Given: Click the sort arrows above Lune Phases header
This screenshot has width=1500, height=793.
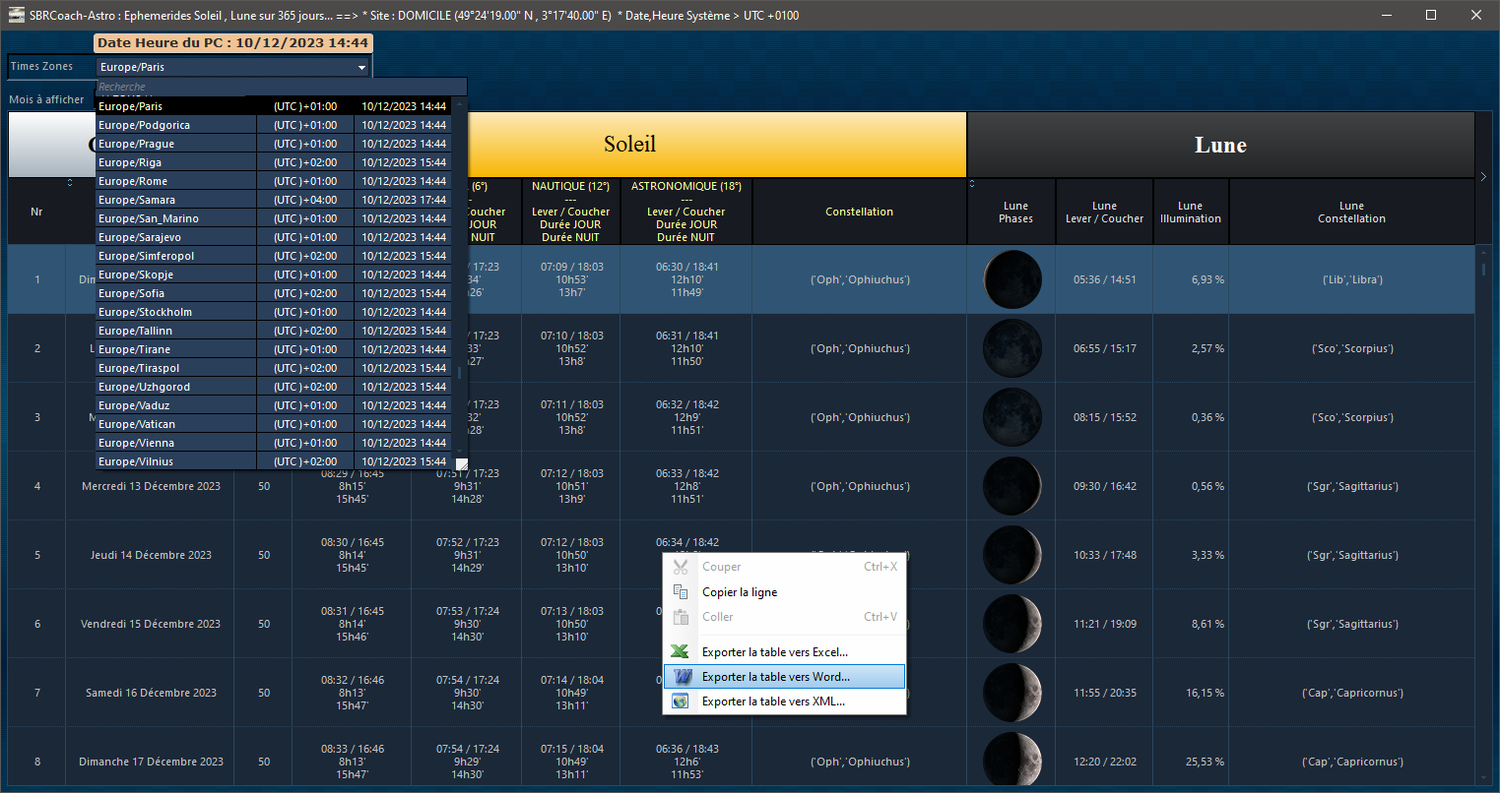Looking at the screenshot, I should click(x=972, y=183).
